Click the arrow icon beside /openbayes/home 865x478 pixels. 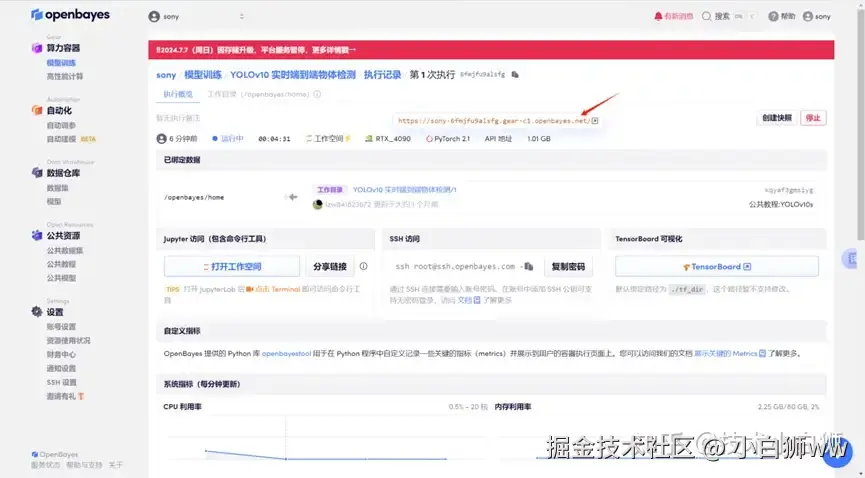tap(292, 197)
